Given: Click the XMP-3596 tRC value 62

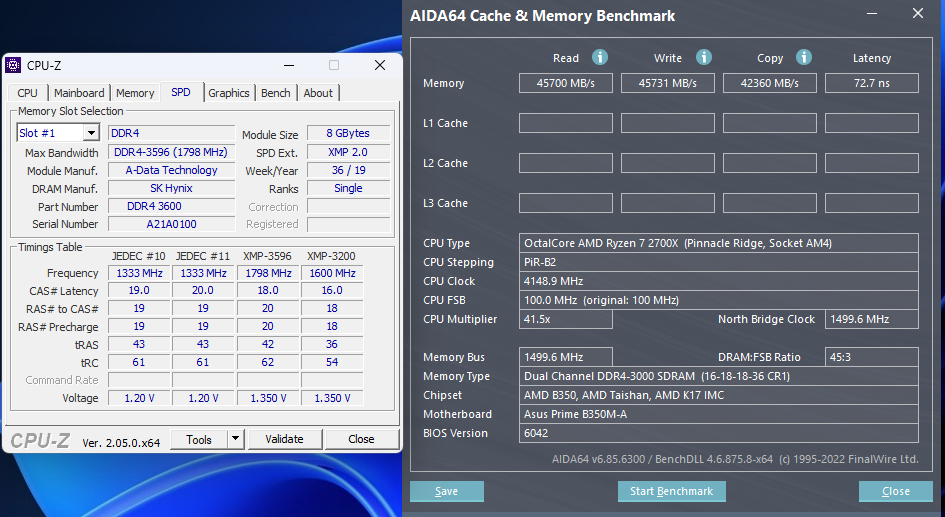Looking at the screenshot, I should (268, 362).
